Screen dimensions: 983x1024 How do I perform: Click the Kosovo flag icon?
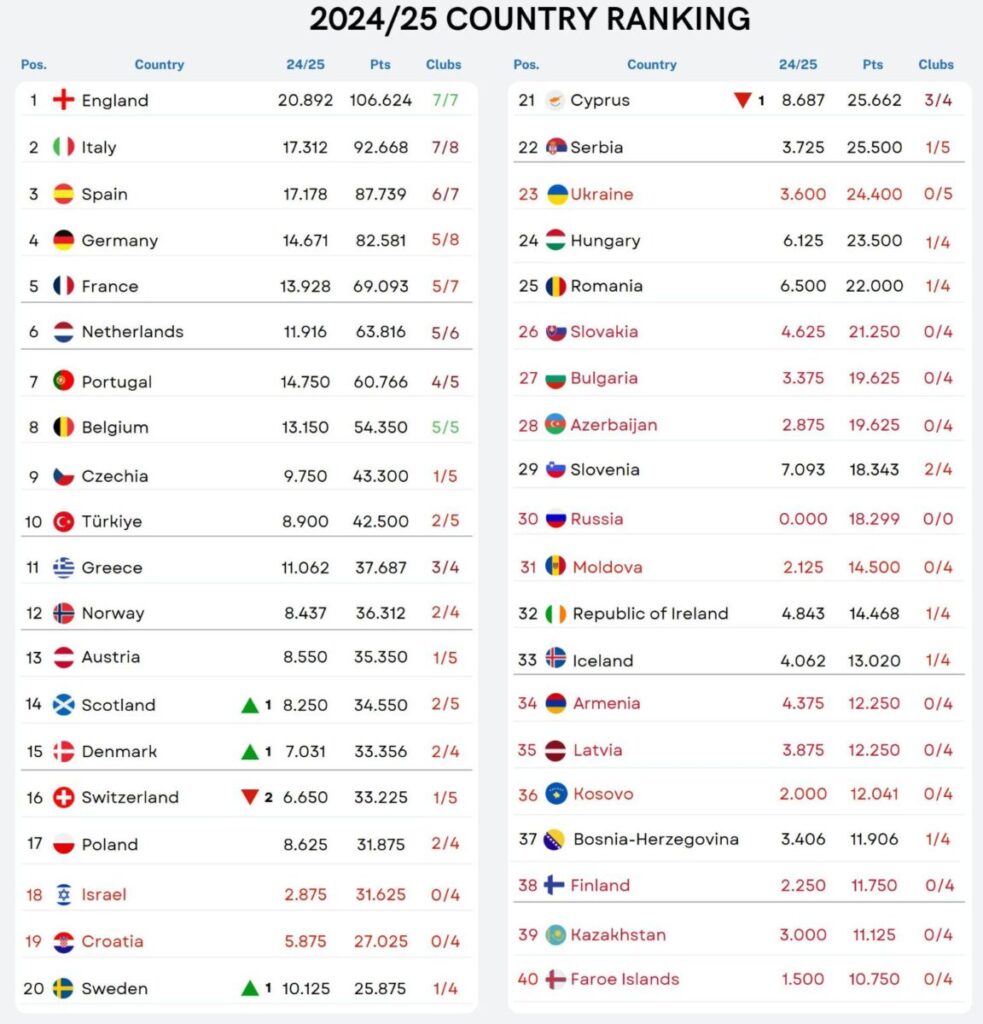pos(556,794)
